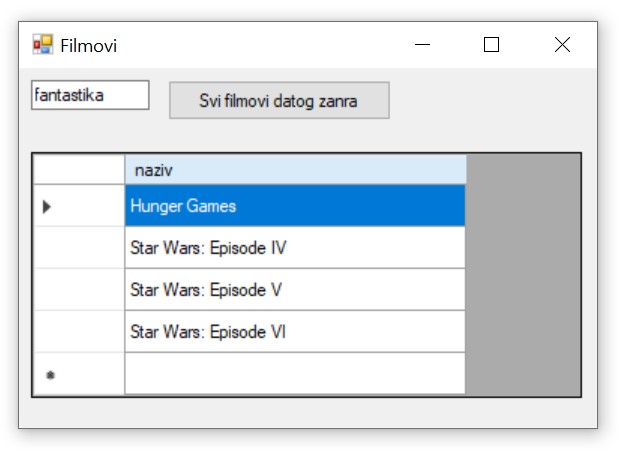Pick the 'Star Wars: Episode VI' cell

coord(295,332)
